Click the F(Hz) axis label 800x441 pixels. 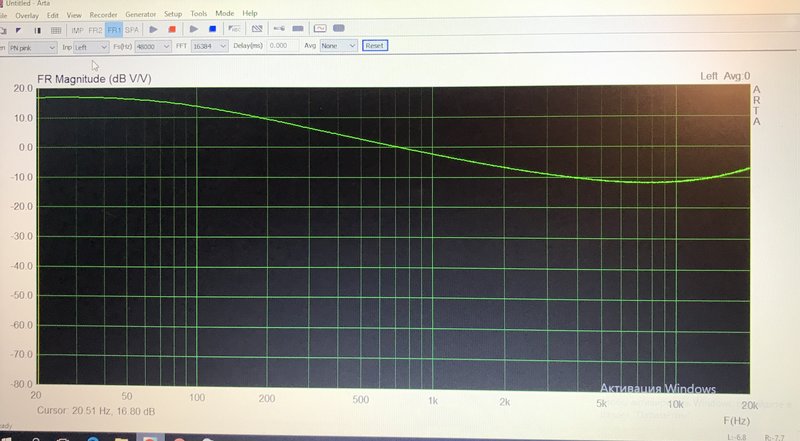point(737,421)
